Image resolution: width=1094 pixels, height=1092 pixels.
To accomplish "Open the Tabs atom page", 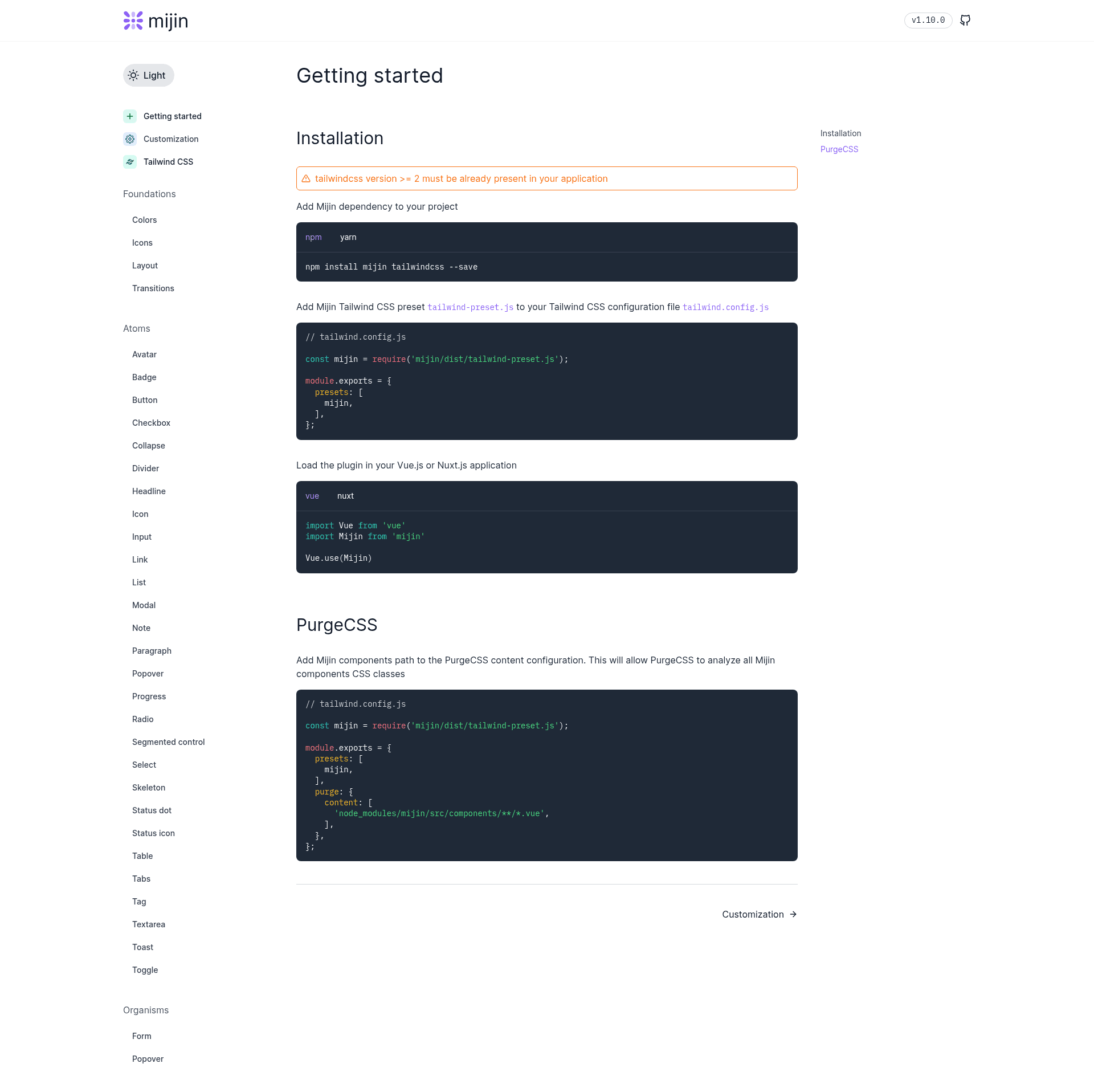I will coord(141,879).
